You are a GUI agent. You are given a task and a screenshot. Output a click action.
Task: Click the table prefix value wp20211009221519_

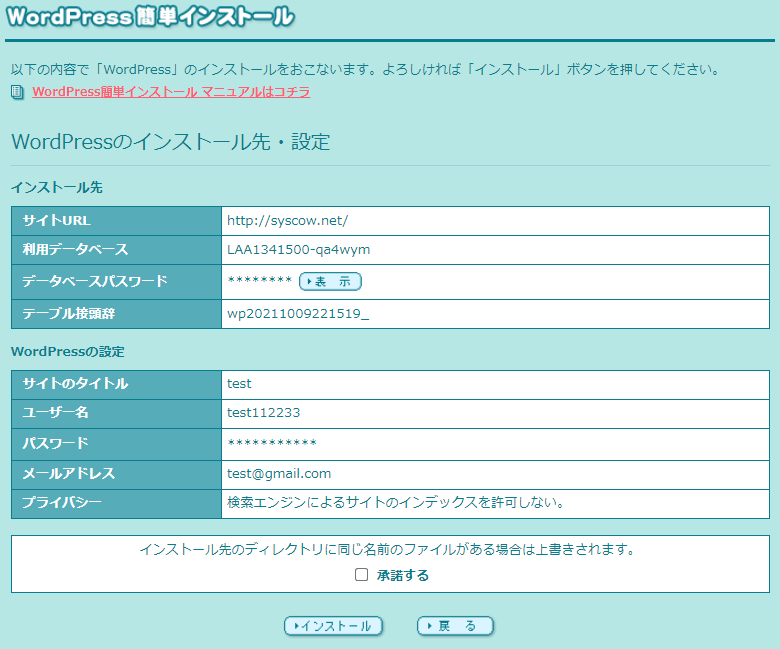click(297, 314)
